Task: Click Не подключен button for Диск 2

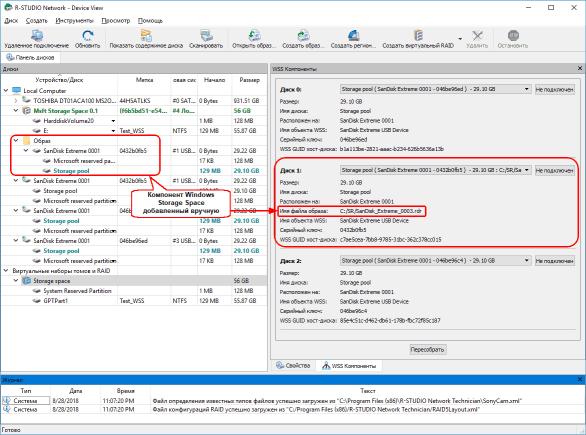Action: point(555,261)
